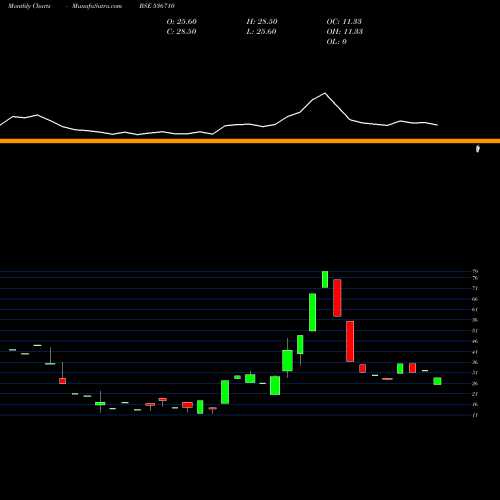Image resolution: width=500 pixels, height=500 pixels.
Task: Click the price axis label 11
Action: pos(475,415)
